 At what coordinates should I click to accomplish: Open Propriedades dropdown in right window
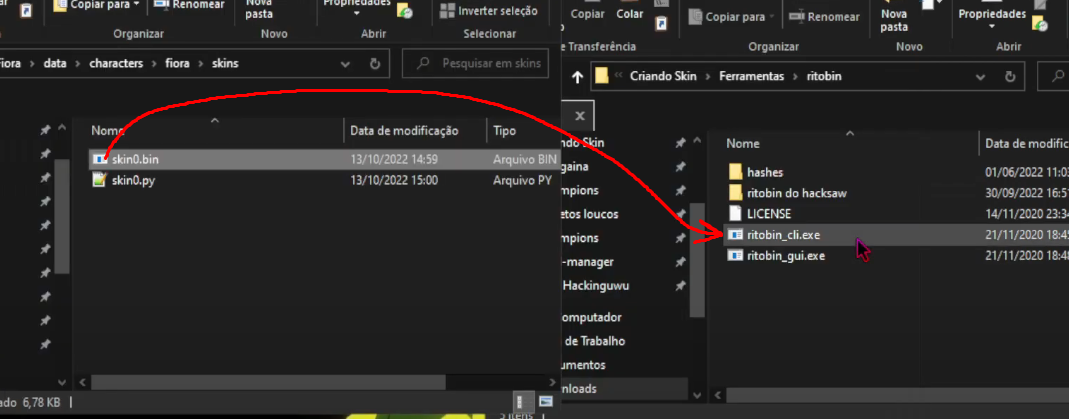pyautogui.click(x=992, y=19)
